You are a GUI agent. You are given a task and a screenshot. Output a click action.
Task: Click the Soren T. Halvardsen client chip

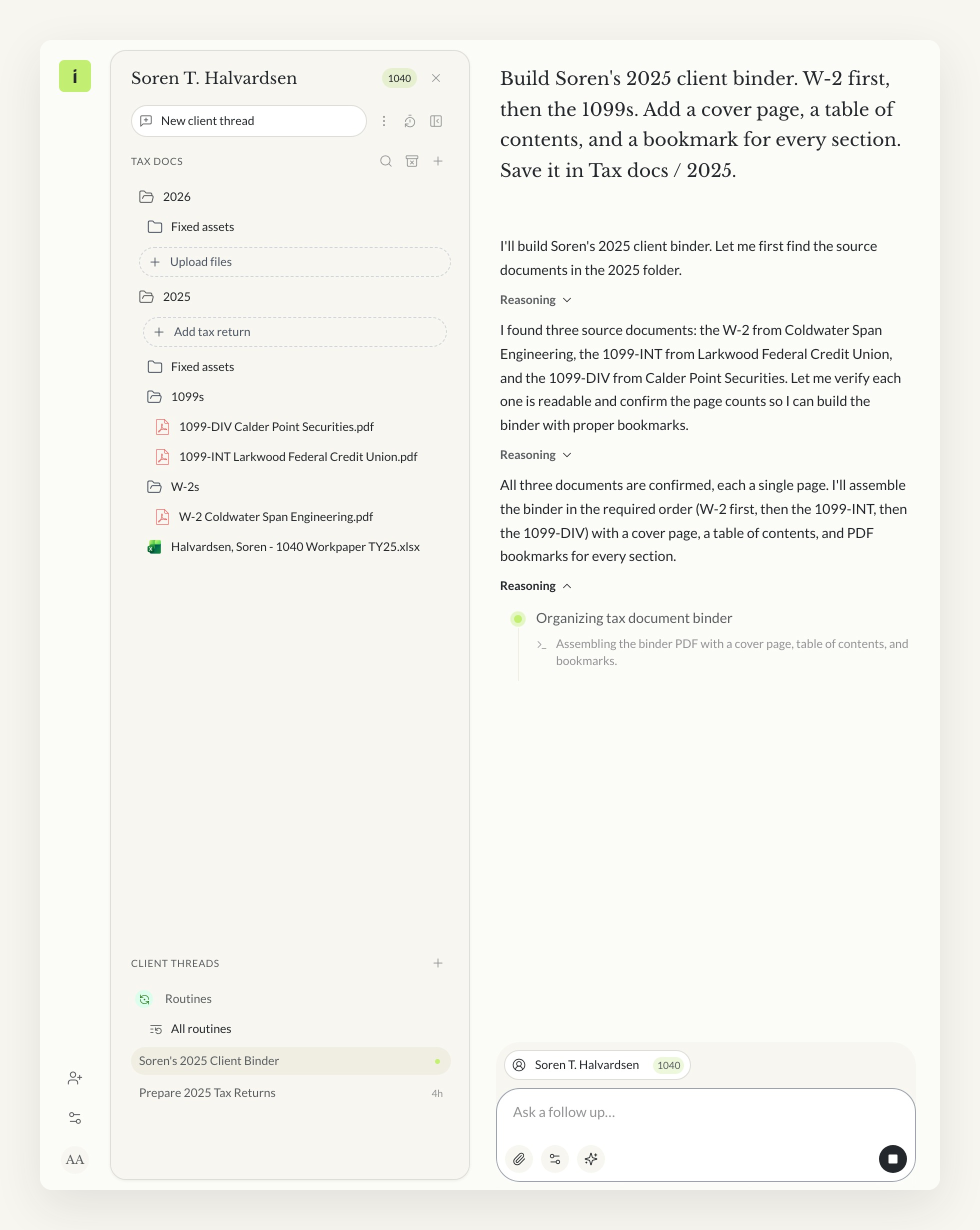(597, 1065)
